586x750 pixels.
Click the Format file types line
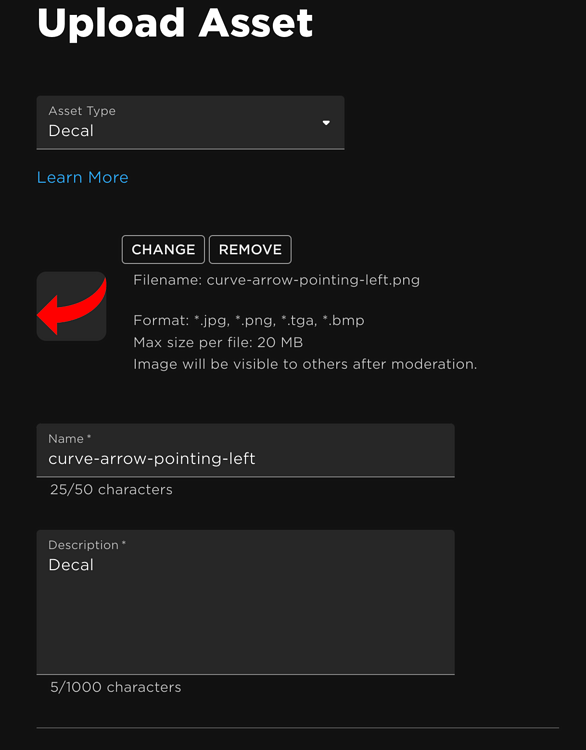coord(249,320)
